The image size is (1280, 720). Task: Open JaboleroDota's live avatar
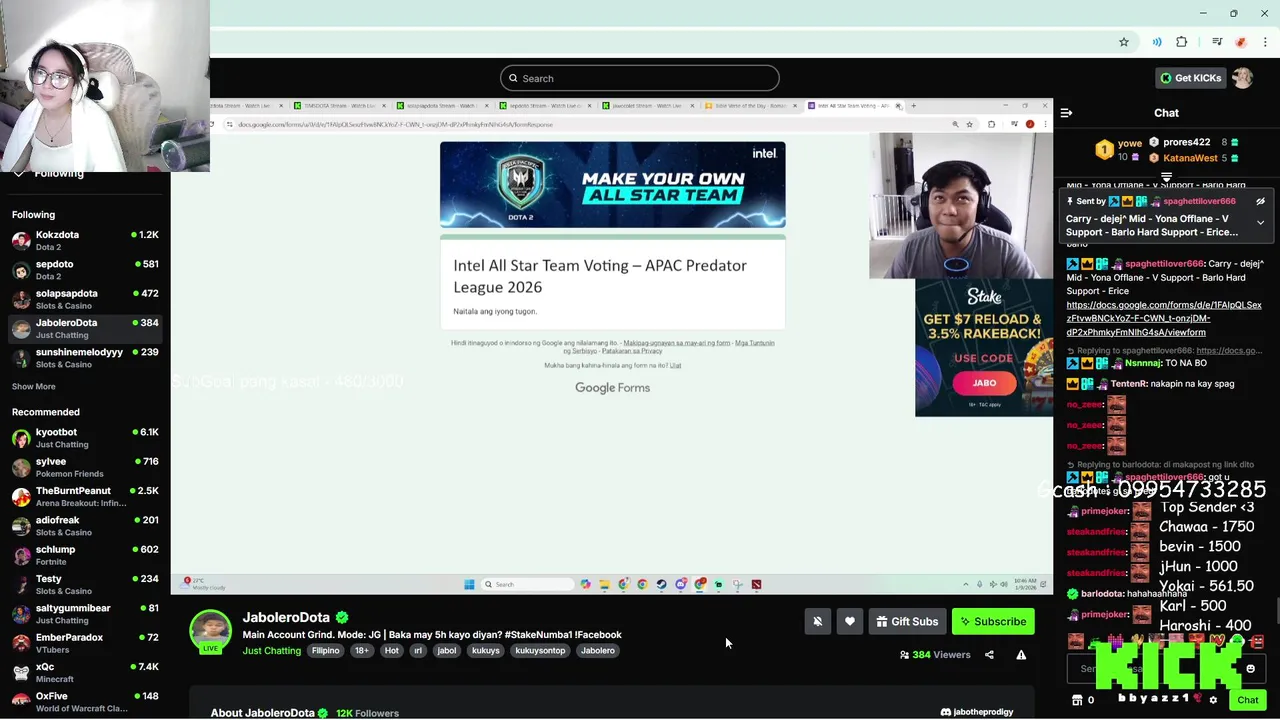pyautogui.click(x=210, y=631)
